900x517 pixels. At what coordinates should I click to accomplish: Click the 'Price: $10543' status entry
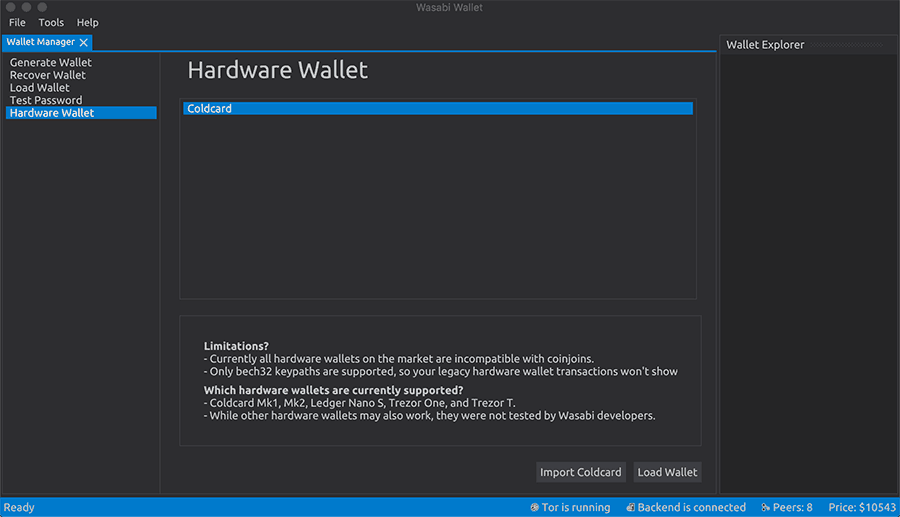coord(862,507)
